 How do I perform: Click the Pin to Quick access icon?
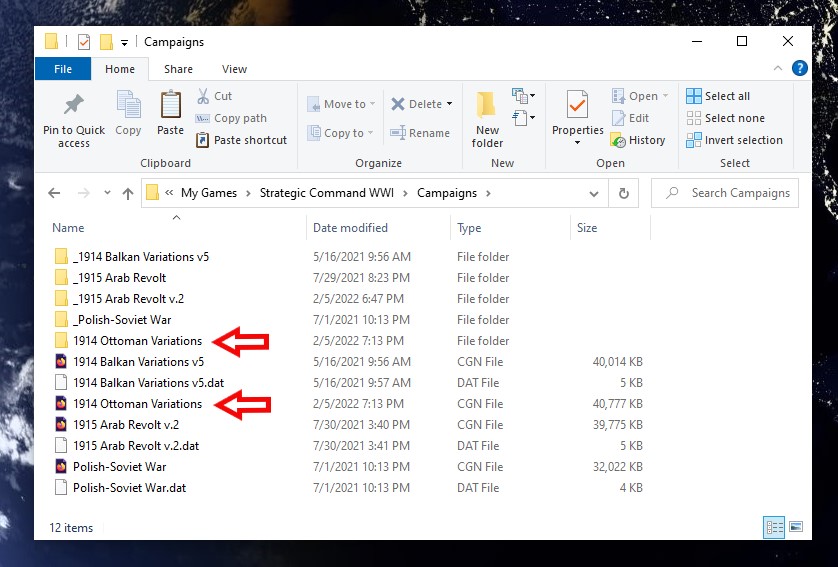74,105
